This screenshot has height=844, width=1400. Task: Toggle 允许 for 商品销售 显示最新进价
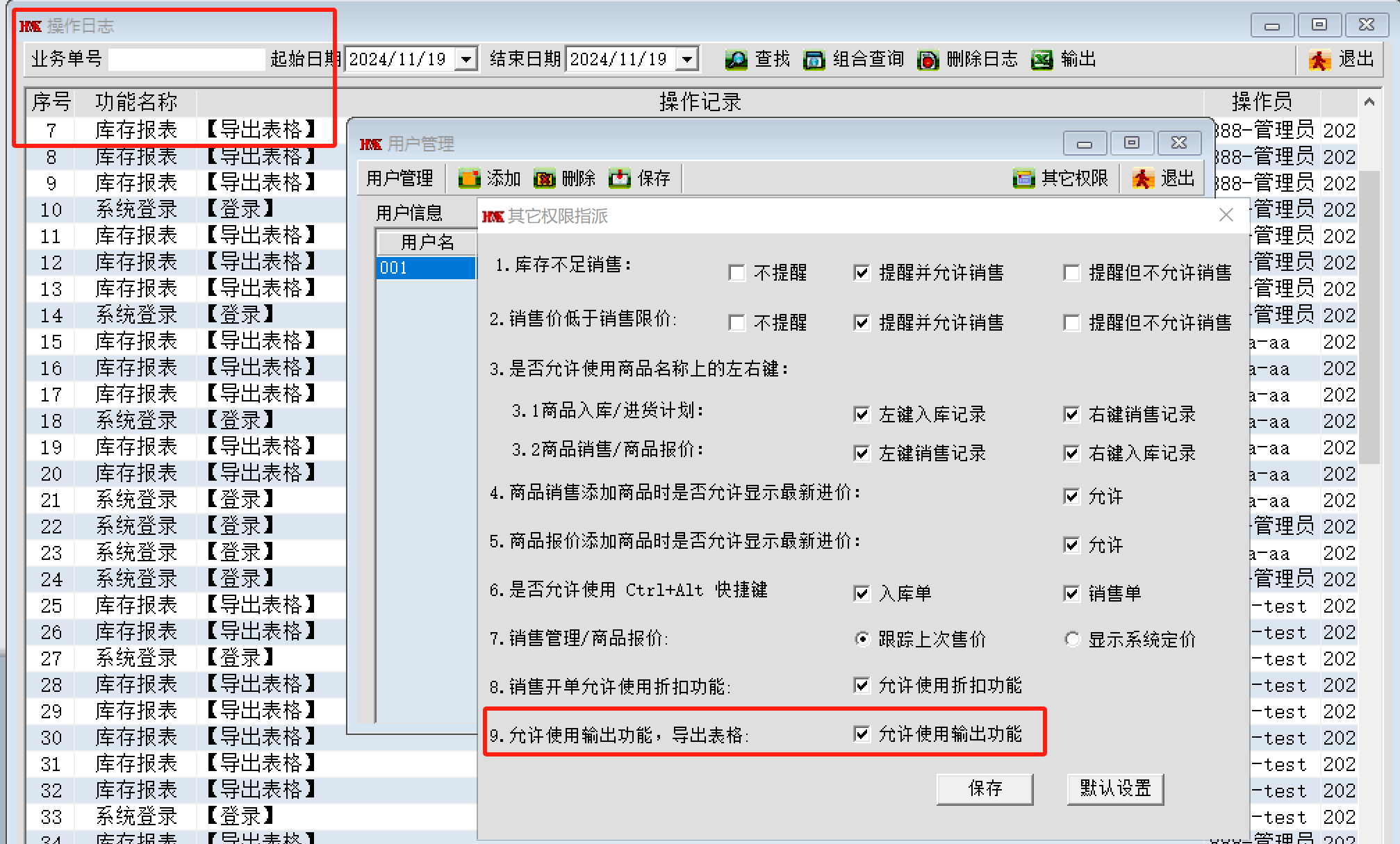[x=1072, y=496]
